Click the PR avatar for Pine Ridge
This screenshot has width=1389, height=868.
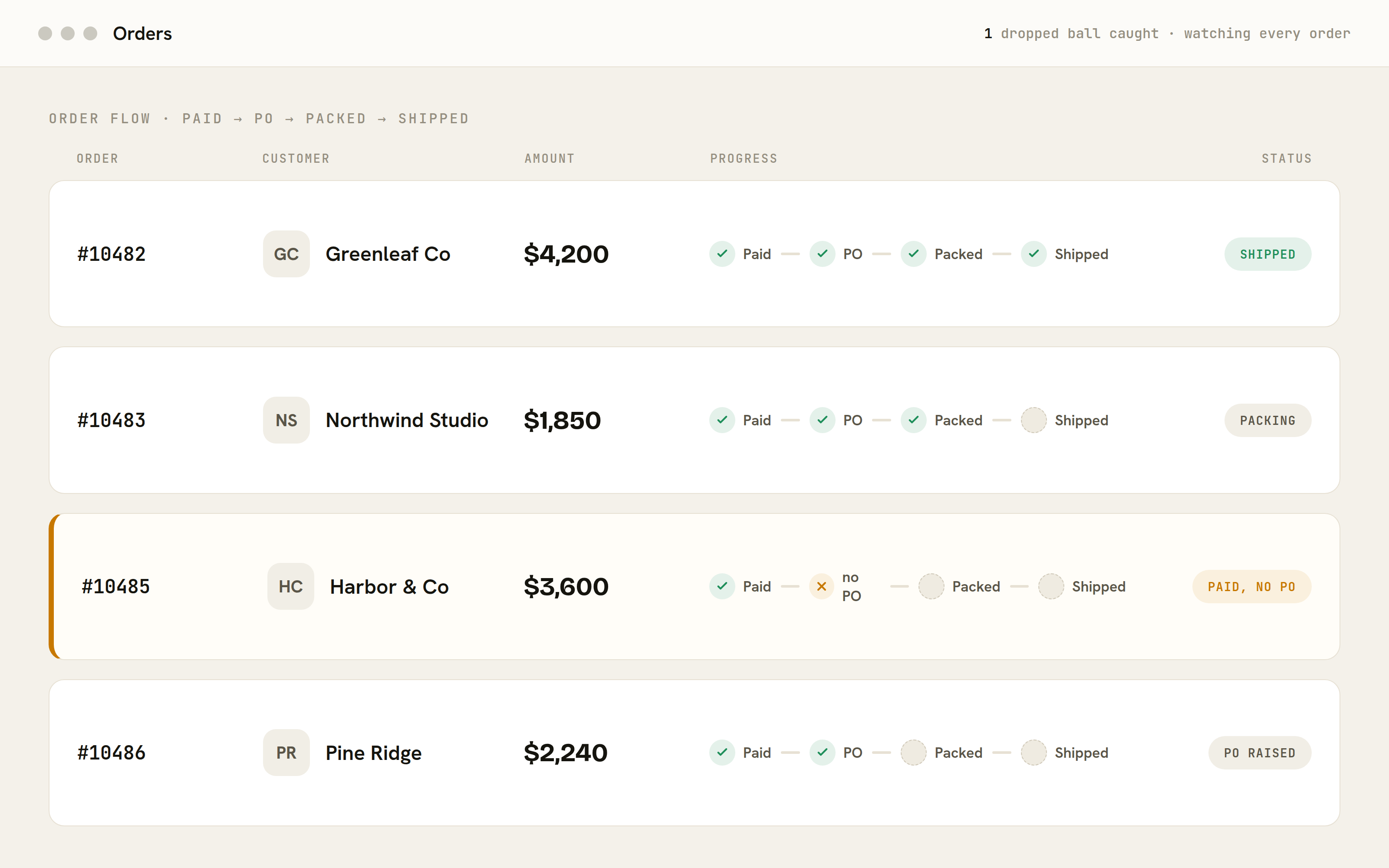(x=286, y=753)
